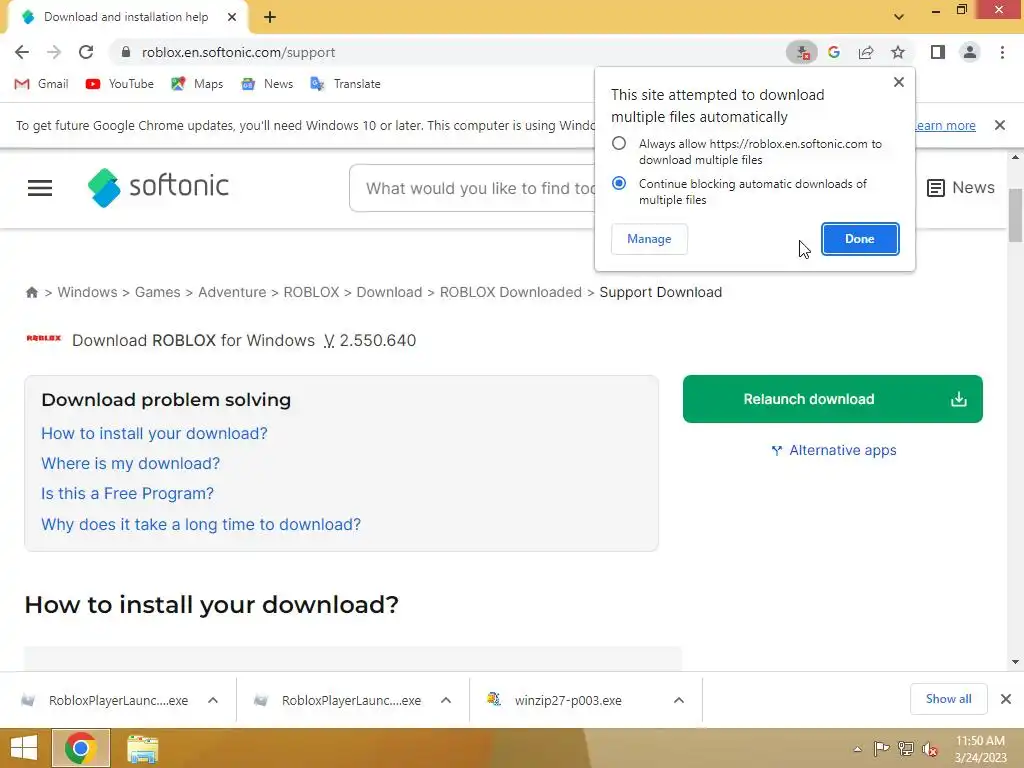1024x768 pixels.
Task: Open Softonic News section
Action: click(961, 188)
